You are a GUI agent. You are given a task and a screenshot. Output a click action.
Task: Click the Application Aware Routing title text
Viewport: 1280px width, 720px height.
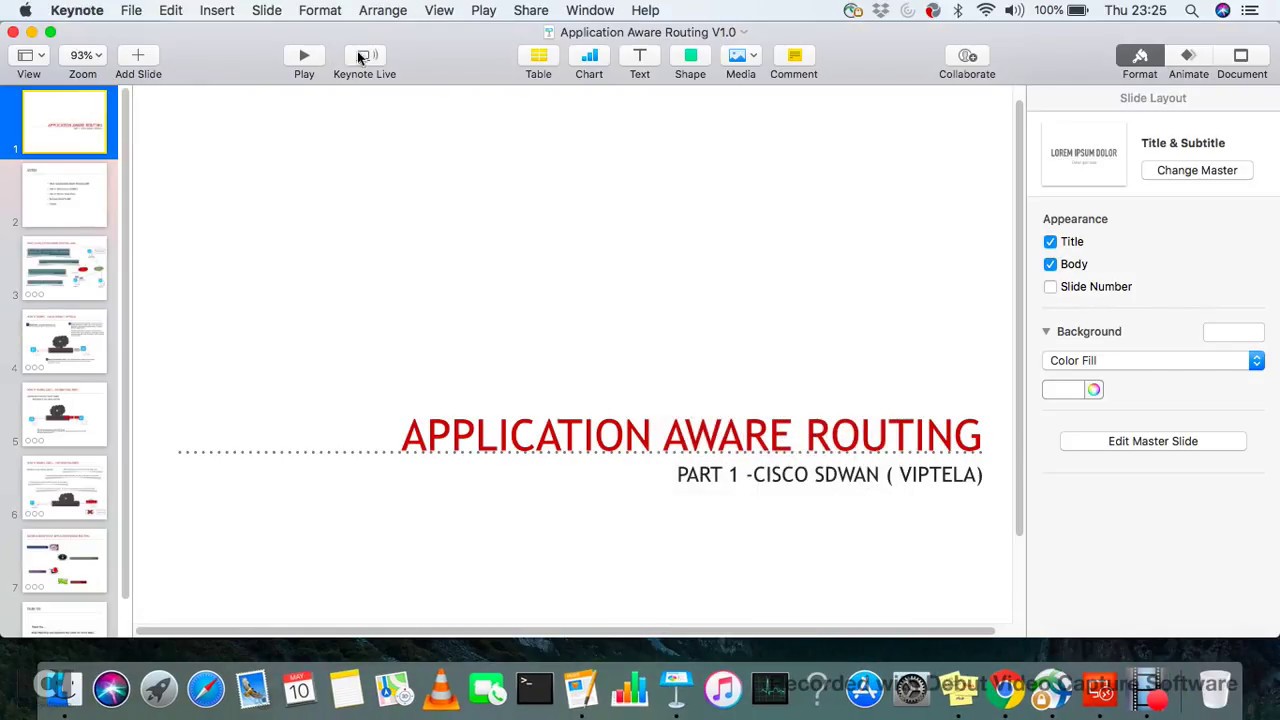tap(691, 436)
